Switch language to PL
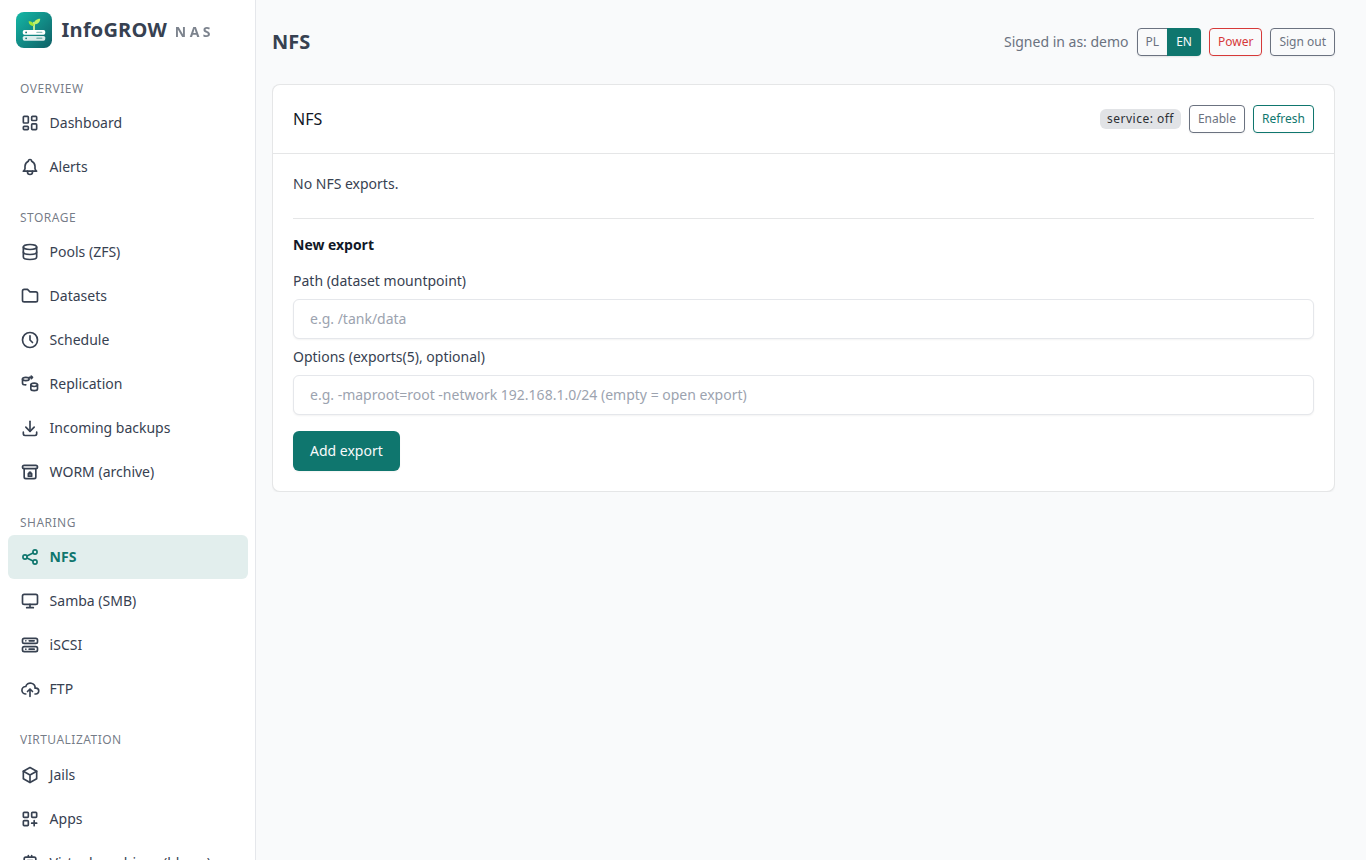The height and width of the screenshot is (860, 1366). coord(1153,42)
